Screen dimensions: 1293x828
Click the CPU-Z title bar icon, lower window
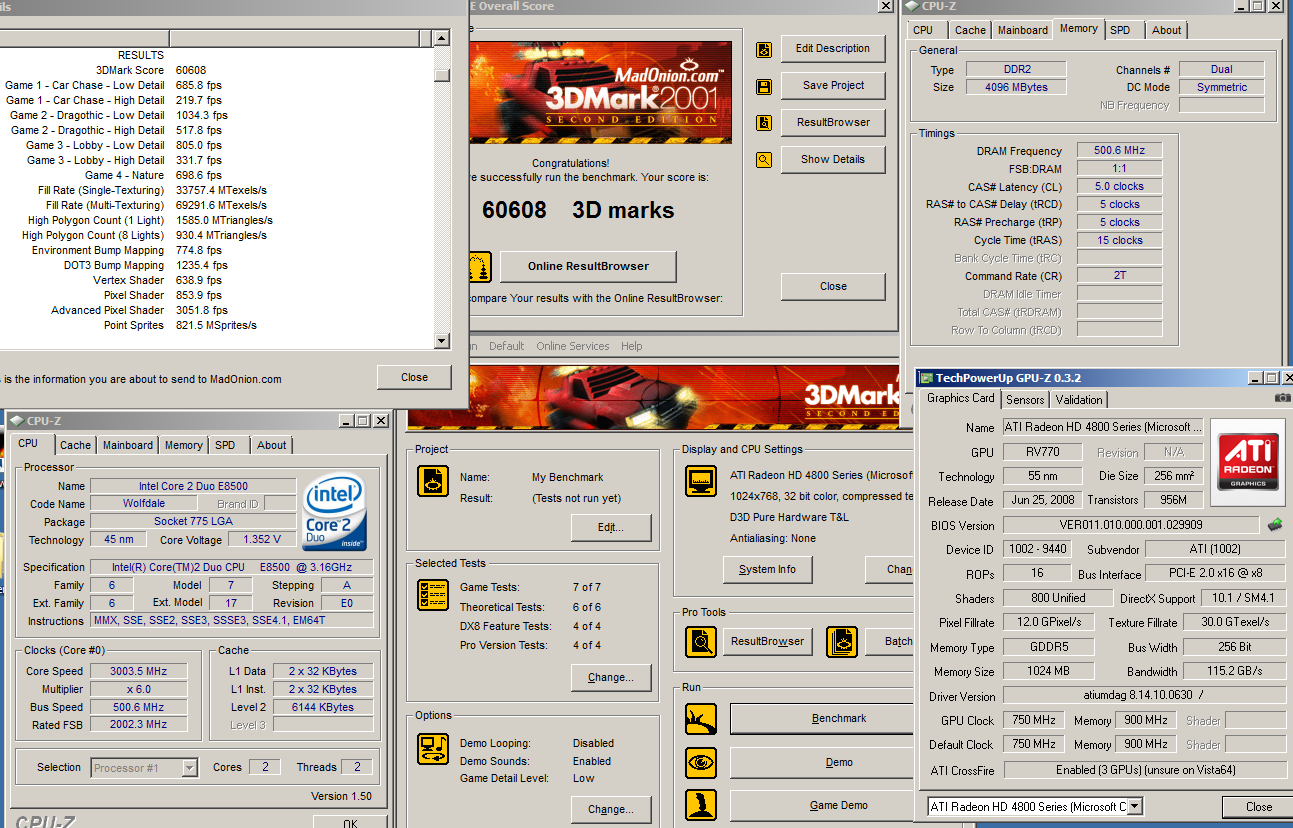click(17, 421)
